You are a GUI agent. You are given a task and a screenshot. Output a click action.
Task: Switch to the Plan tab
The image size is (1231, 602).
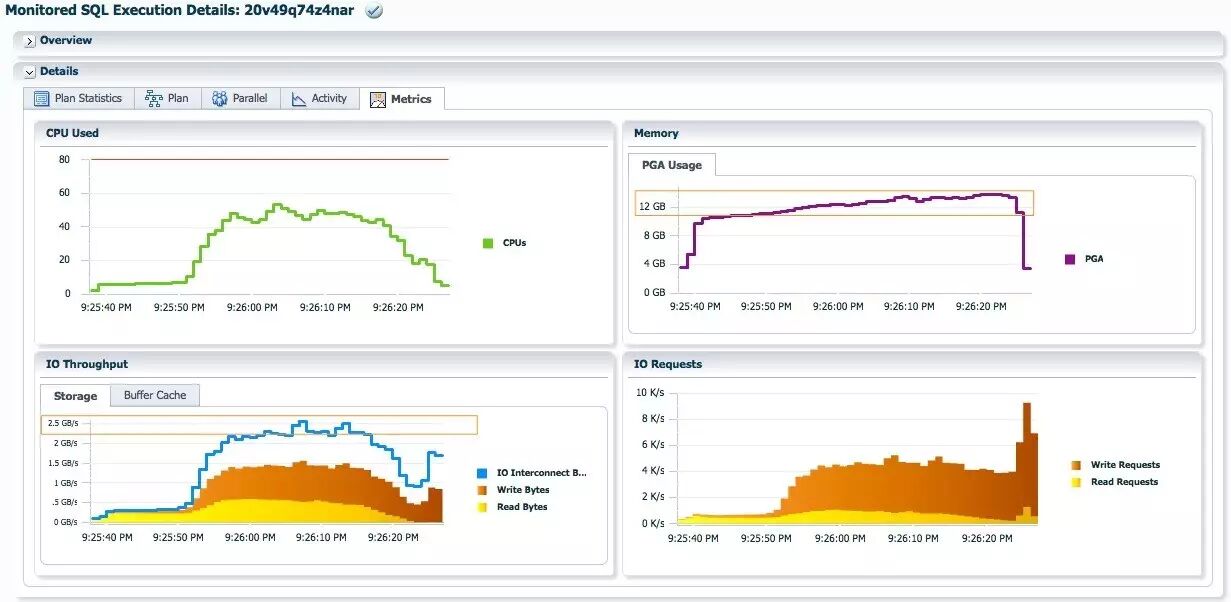point(167,98)
